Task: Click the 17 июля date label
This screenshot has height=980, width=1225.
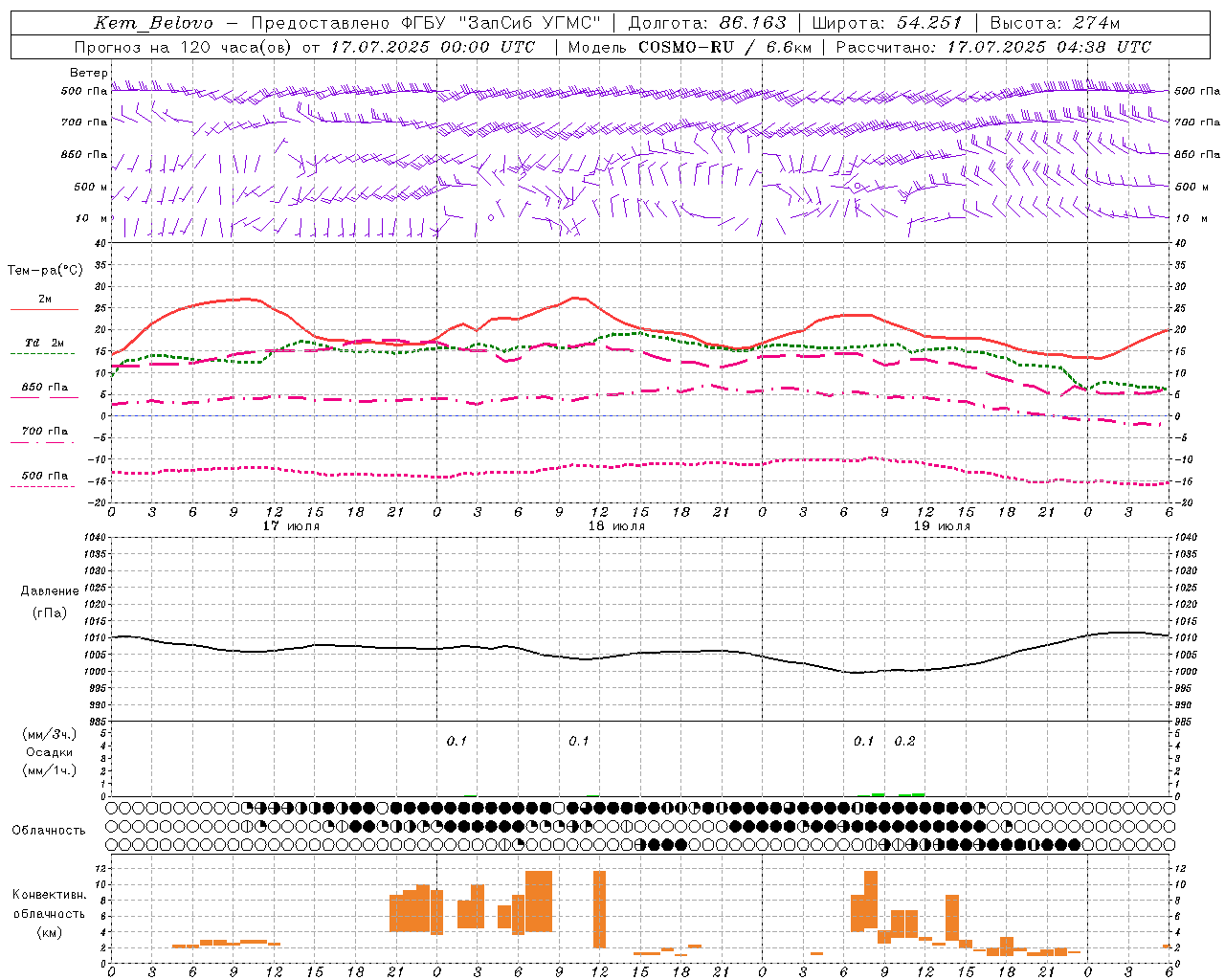Action: (x=291, y=526)
